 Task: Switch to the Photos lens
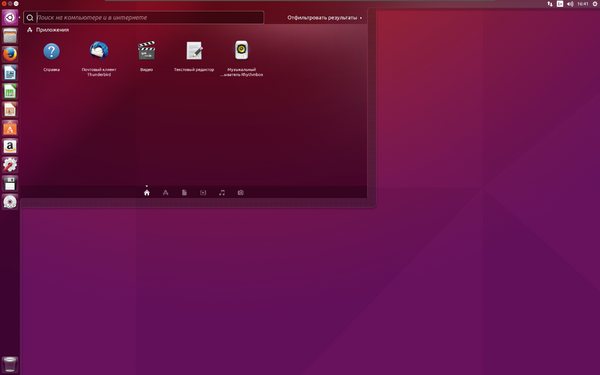tap(240, 192)
